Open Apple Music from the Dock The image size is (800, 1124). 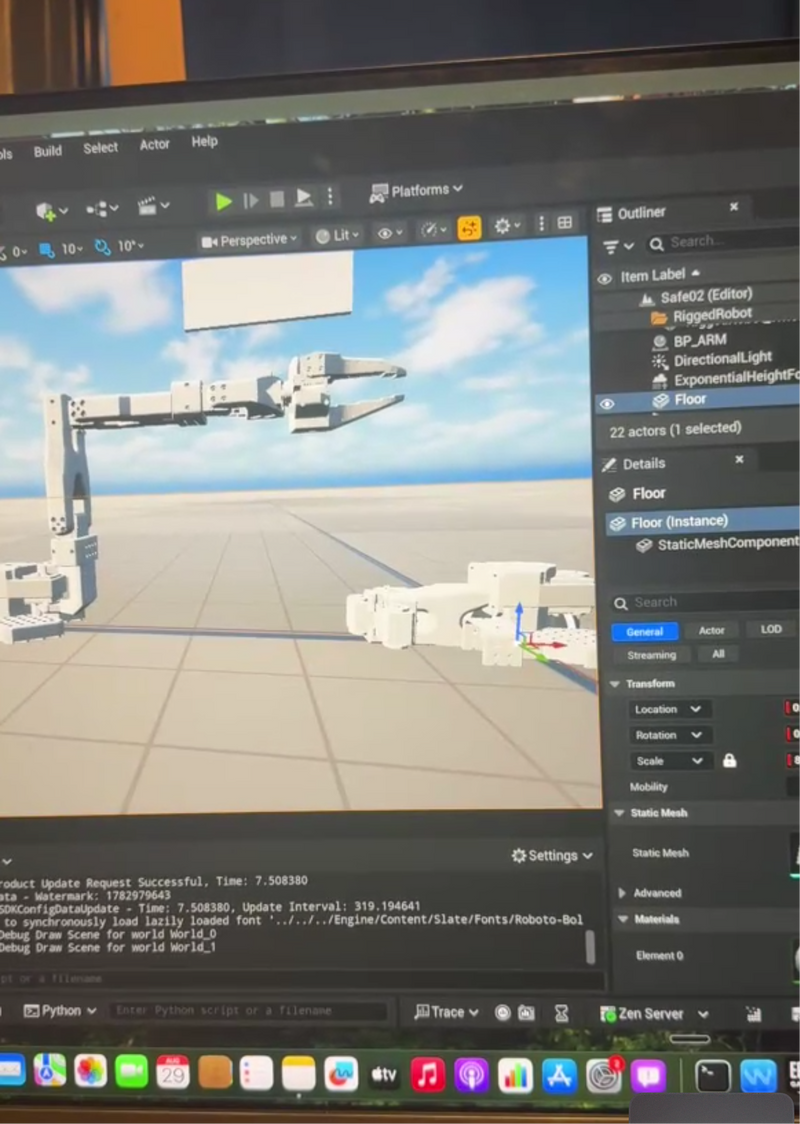click(428, 1075)
